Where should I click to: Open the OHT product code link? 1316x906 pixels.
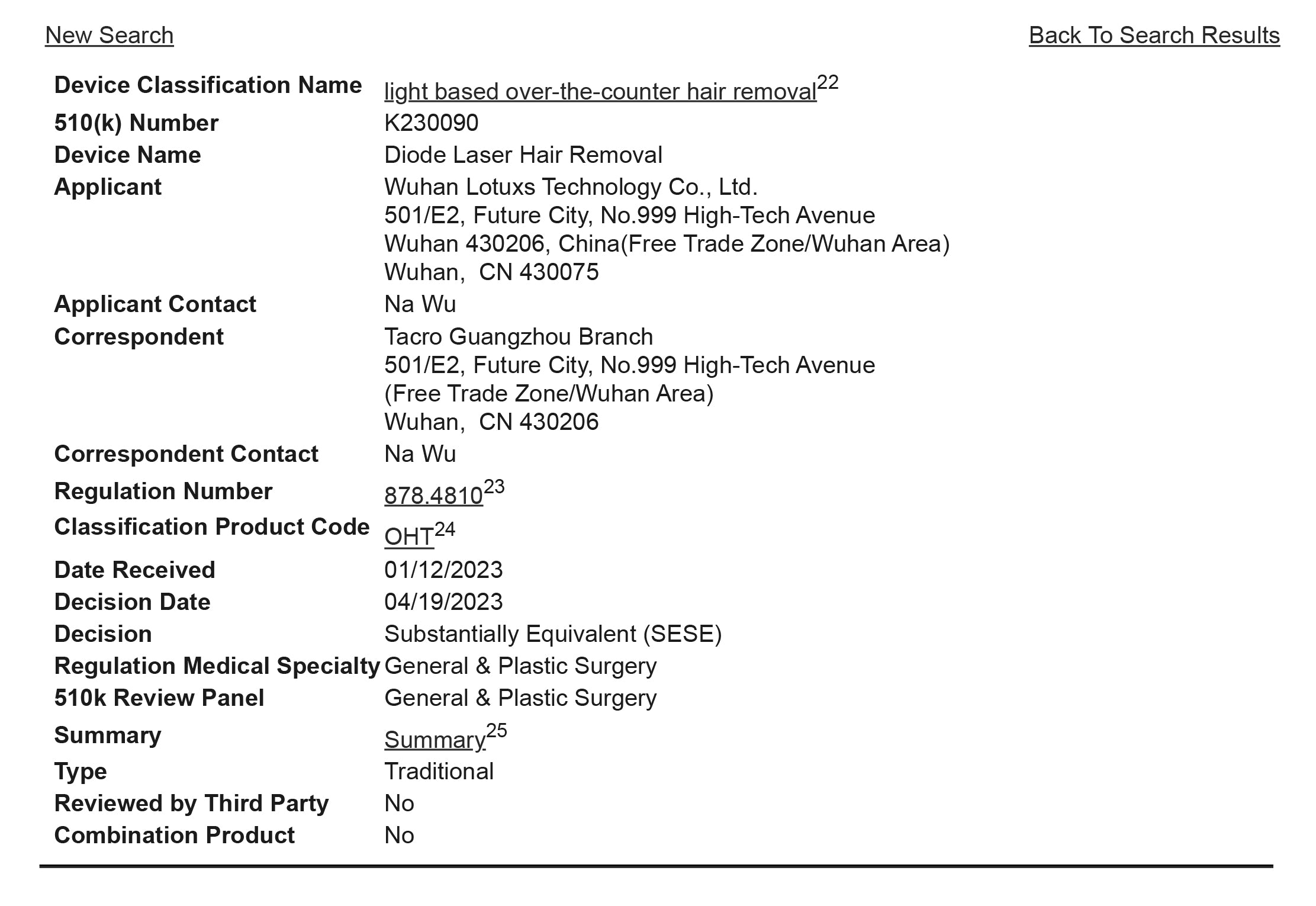[x=408, y=536]
